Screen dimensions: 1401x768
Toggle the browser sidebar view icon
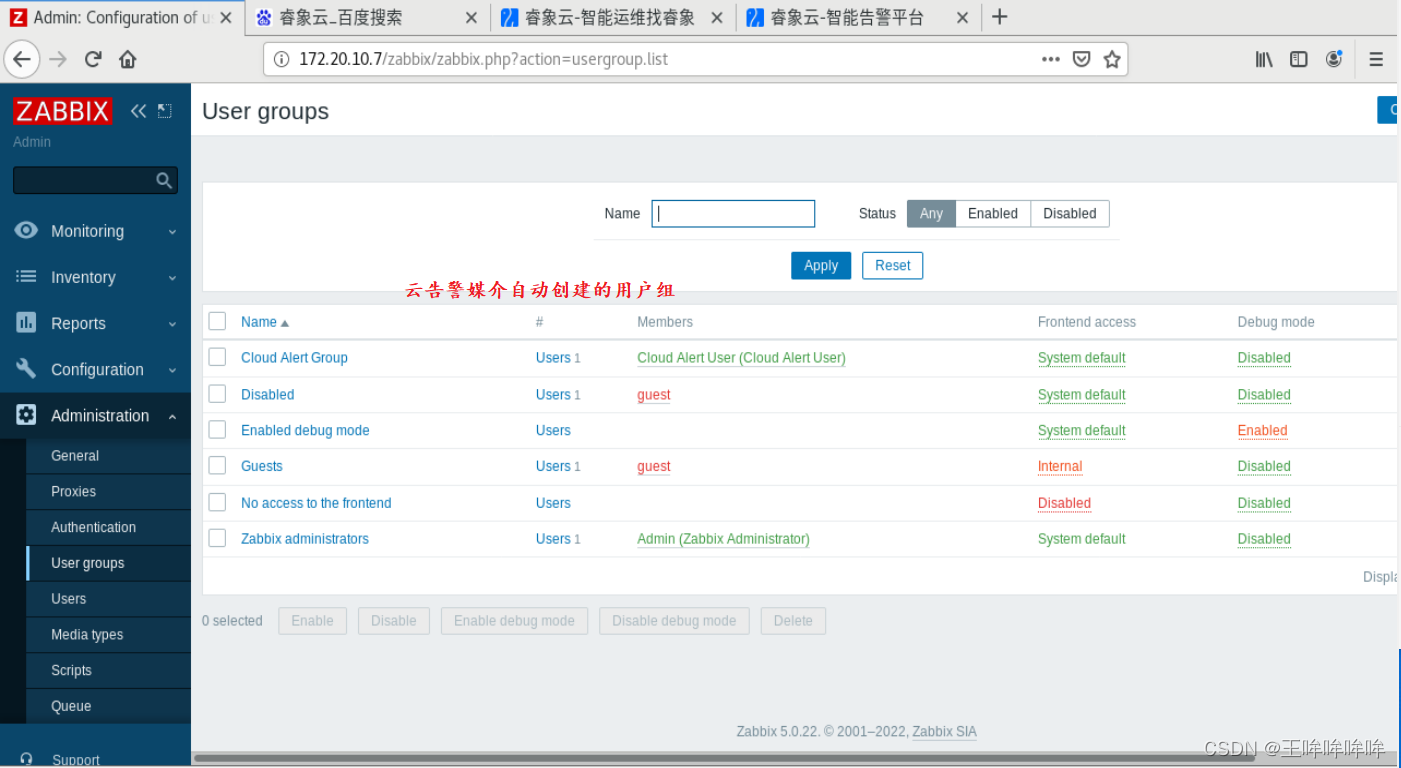[x=1298, y=59]
